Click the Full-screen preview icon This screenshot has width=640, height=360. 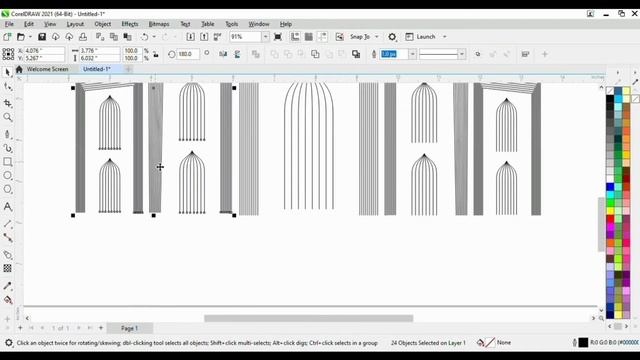[x=278, y=37]
